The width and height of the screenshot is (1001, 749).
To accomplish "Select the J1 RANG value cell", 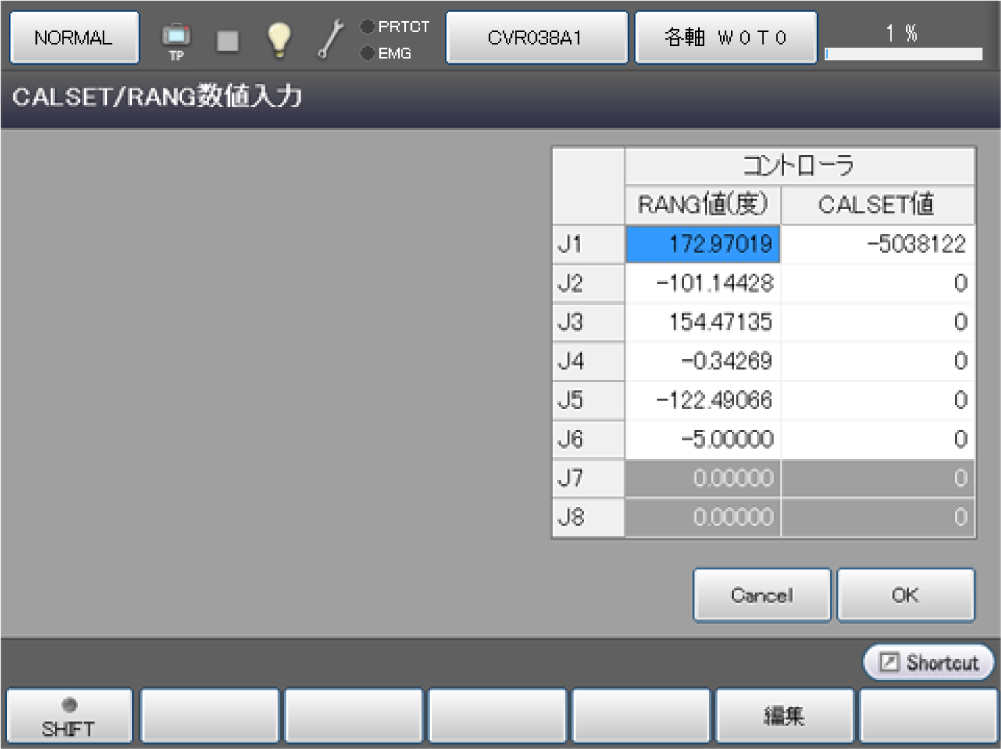I will 703,244.
